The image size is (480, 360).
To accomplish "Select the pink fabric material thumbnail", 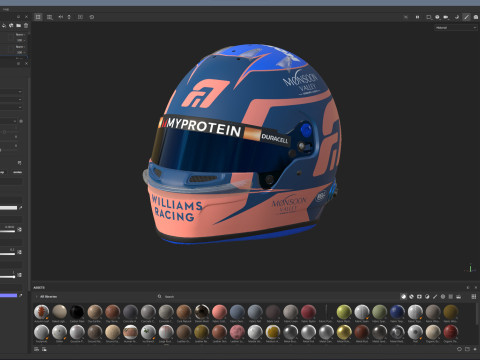I will [x=219, y=312].
